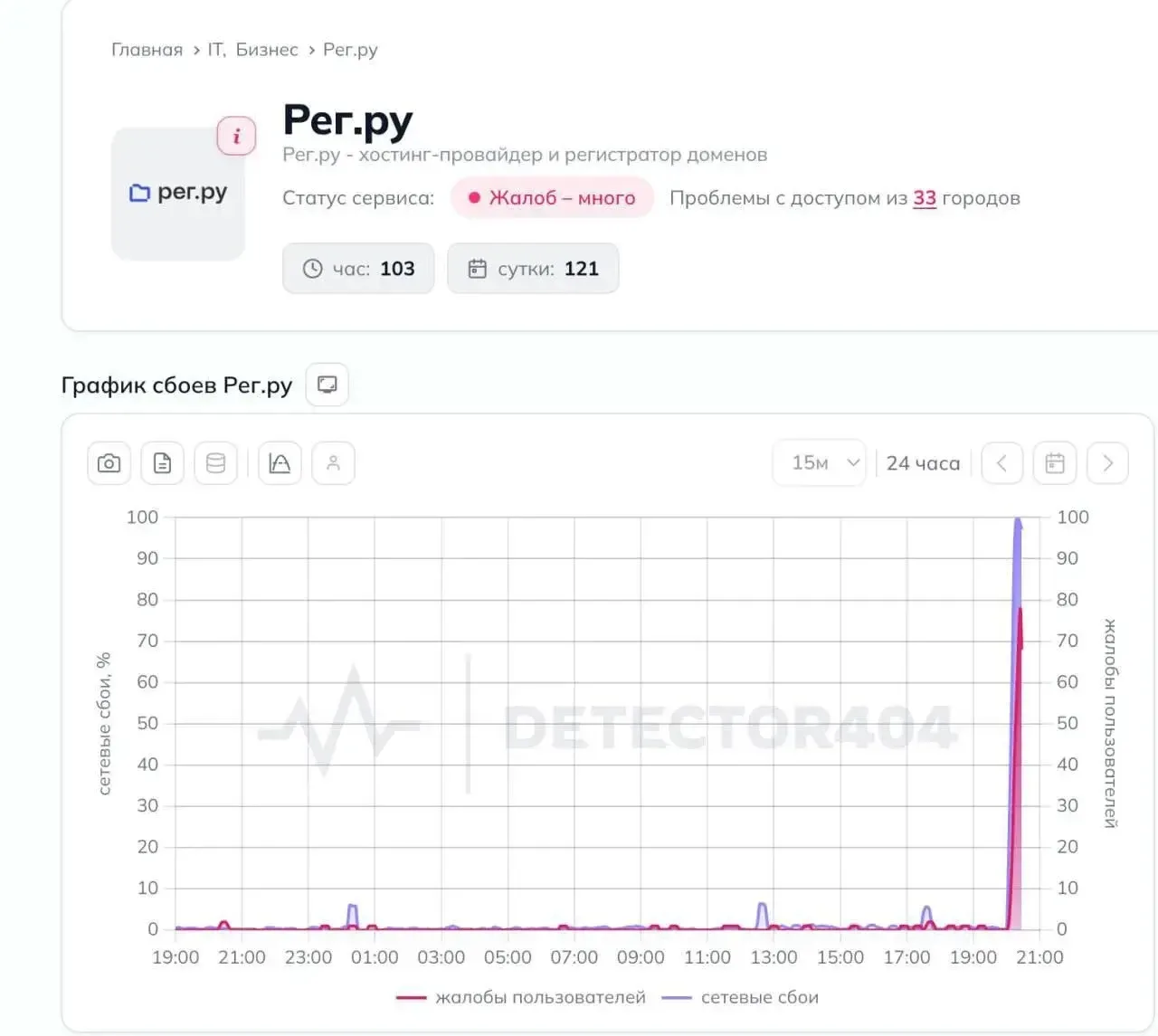Select the сутки: 121 complaints button
This screenshot has height=1036, width=1158.
click(x=533, y=269)
